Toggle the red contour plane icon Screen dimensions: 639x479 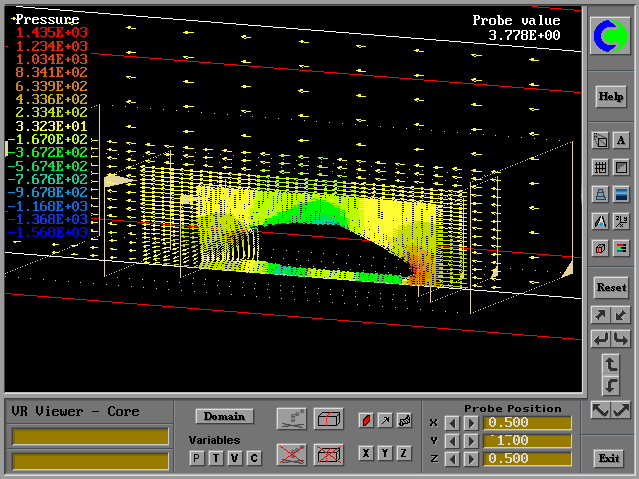[366, 420]
